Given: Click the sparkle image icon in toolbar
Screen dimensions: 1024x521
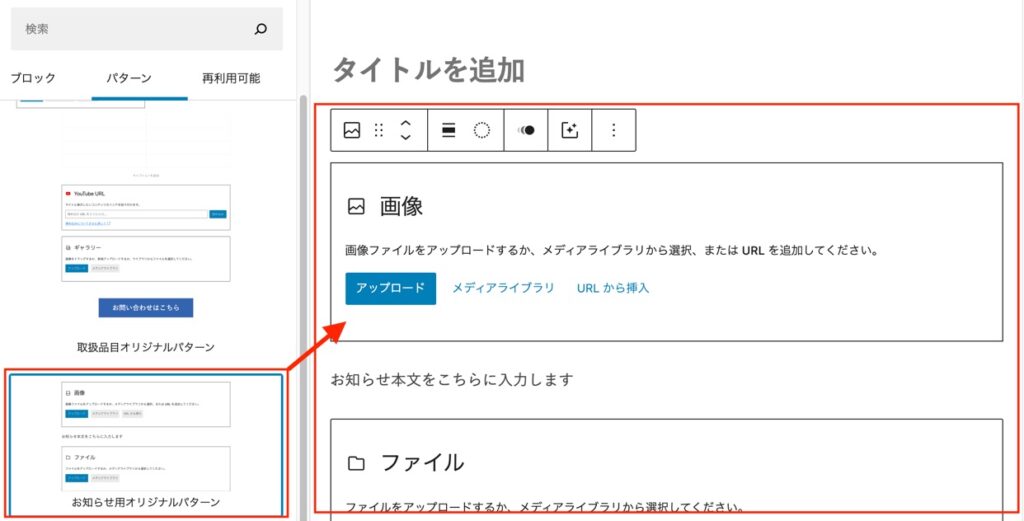Looking at the screenshot, I should tap(570, 130).
